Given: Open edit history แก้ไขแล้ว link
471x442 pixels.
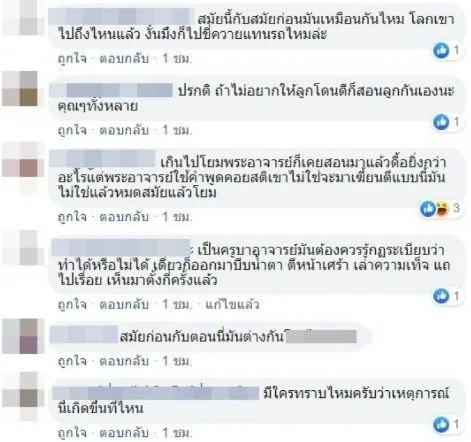Looking at the screenshot, I should [232, 304].
